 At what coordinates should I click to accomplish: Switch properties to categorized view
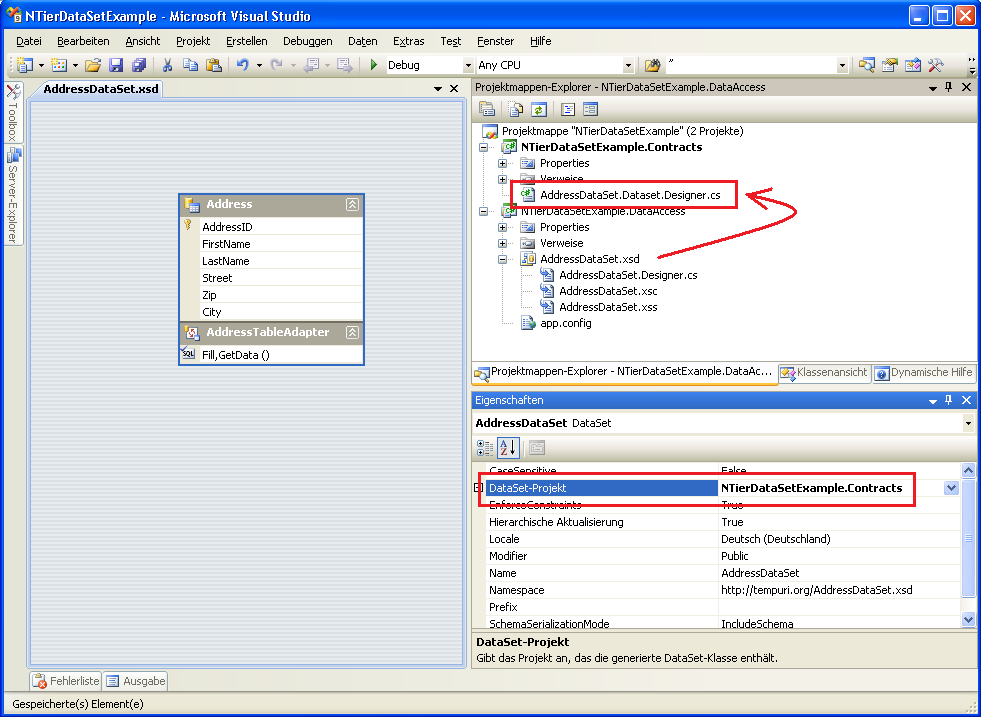pyautogui.click(x=485, y=447)
